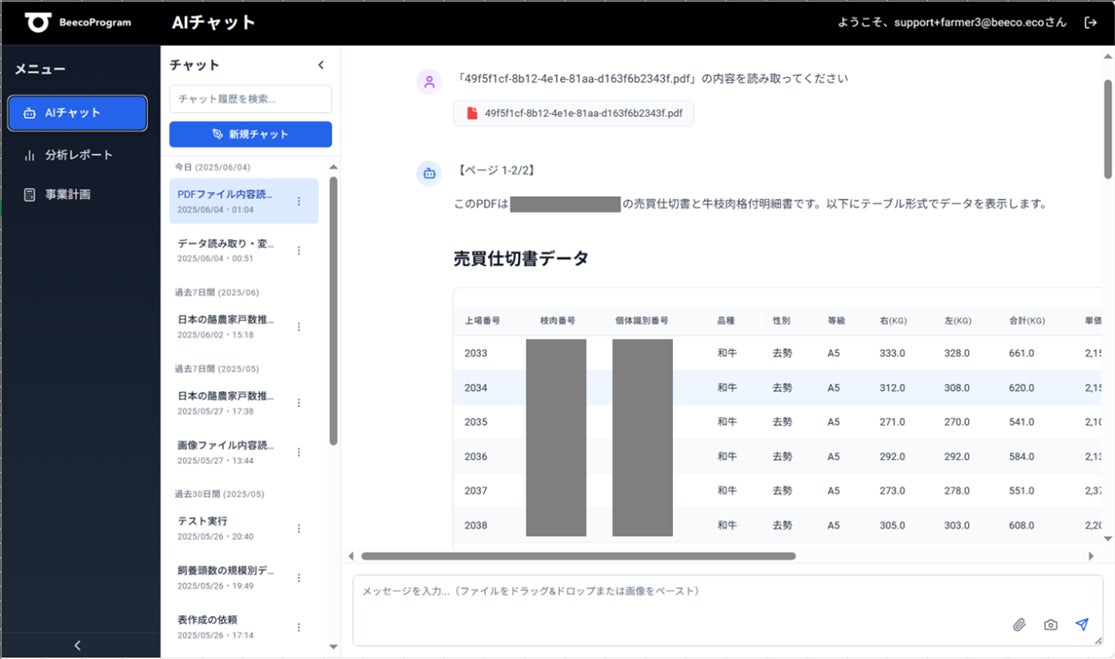The image size is (1115, 659).
Task: Select the row cell 2036
Action: click(x=476, y=457)
